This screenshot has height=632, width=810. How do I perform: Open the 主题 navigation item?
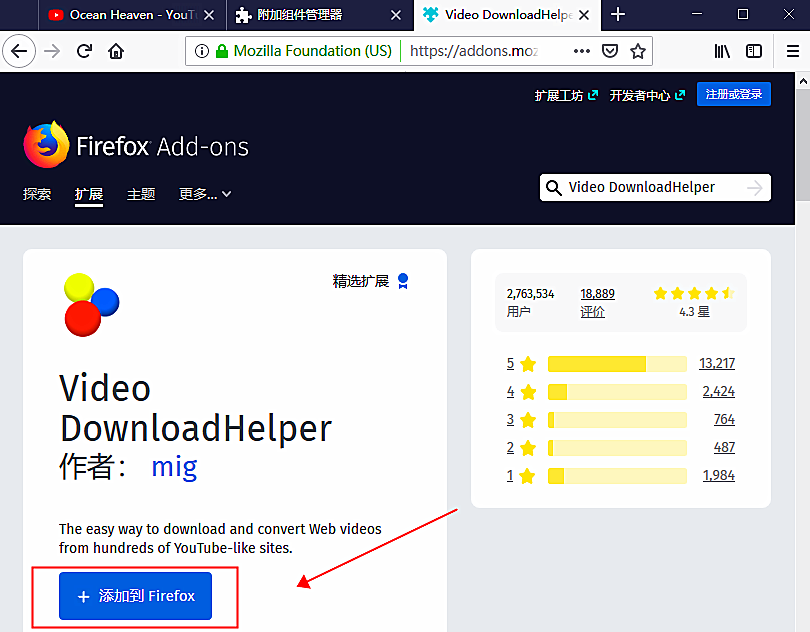[141, 194]
